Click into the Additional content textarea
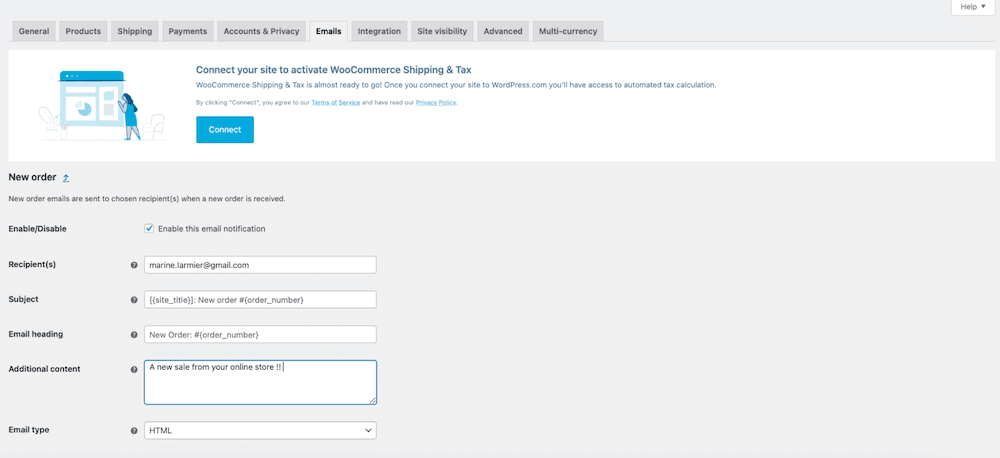The height and width of the screenshot is (458, 1000). point(260,382)
